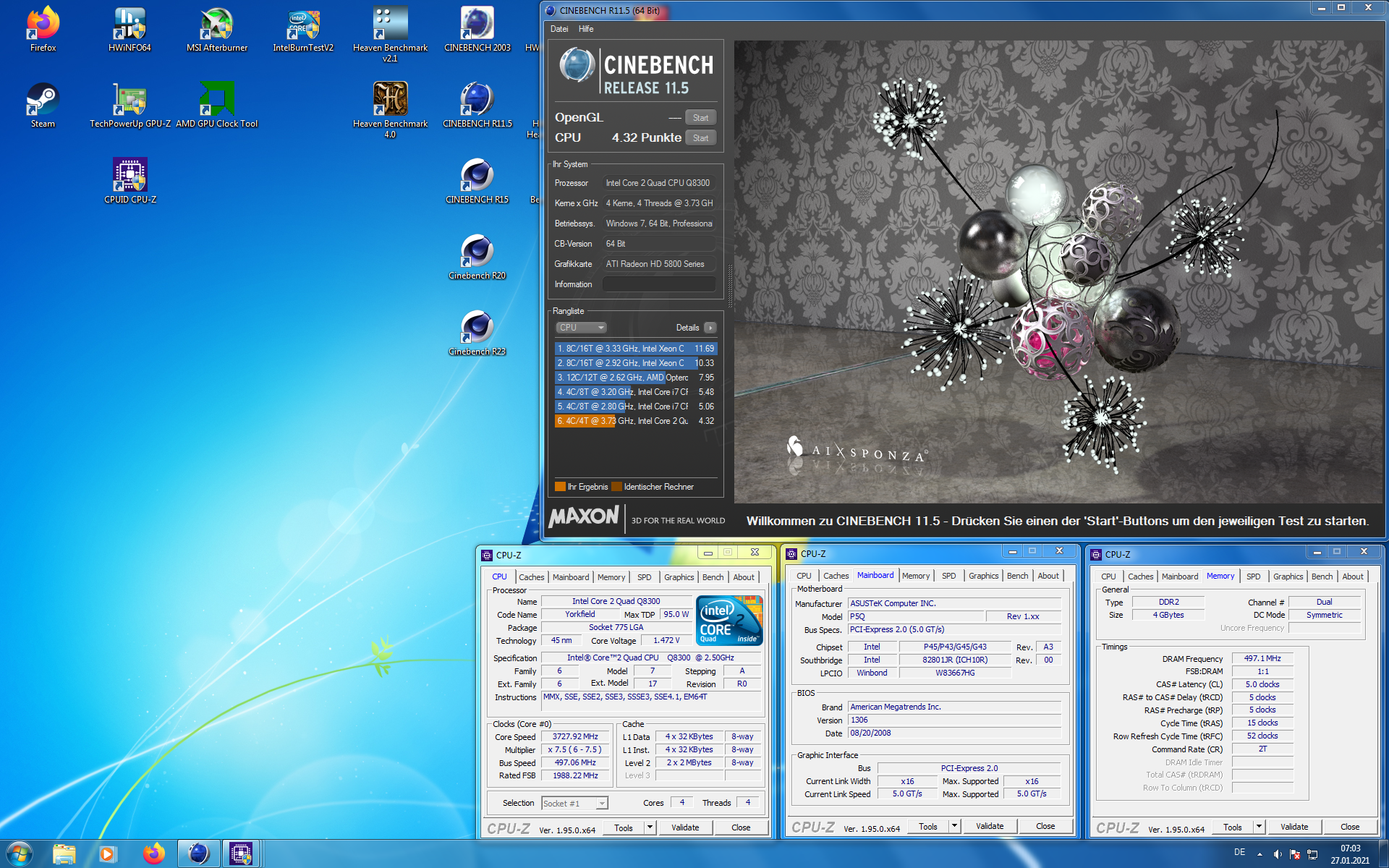Open the Steam desktop shortcut
This screenshot has height=868, width=1389.
[43, 105]
